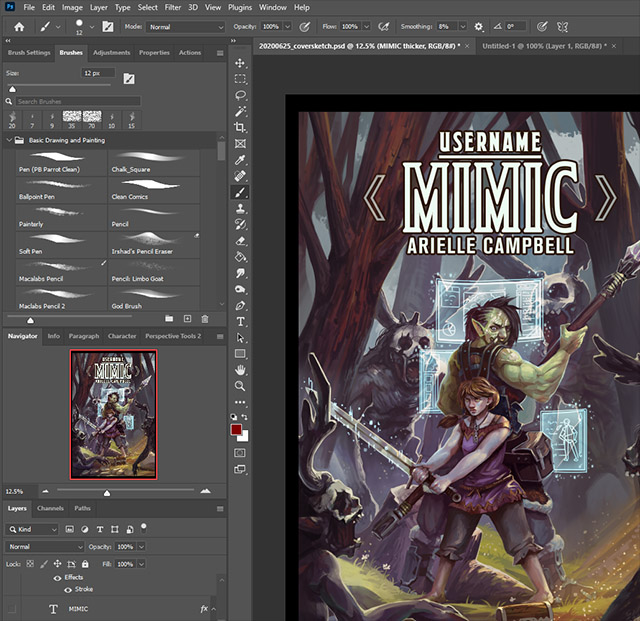Switch to the Untitled-1 document tab
The width and height of the screenshot is (640, 621).
click(544, 46)
